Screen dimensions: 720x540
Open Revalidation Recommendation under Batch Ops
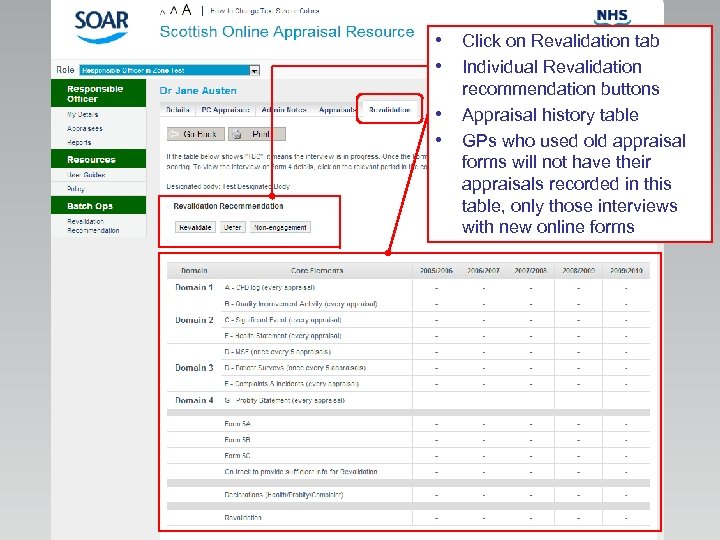tap(93, 226)
